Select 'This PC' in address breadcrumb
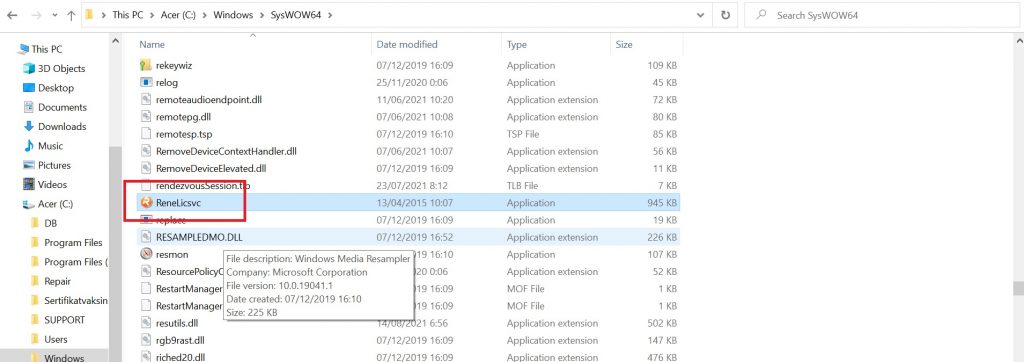 point(127,15)
